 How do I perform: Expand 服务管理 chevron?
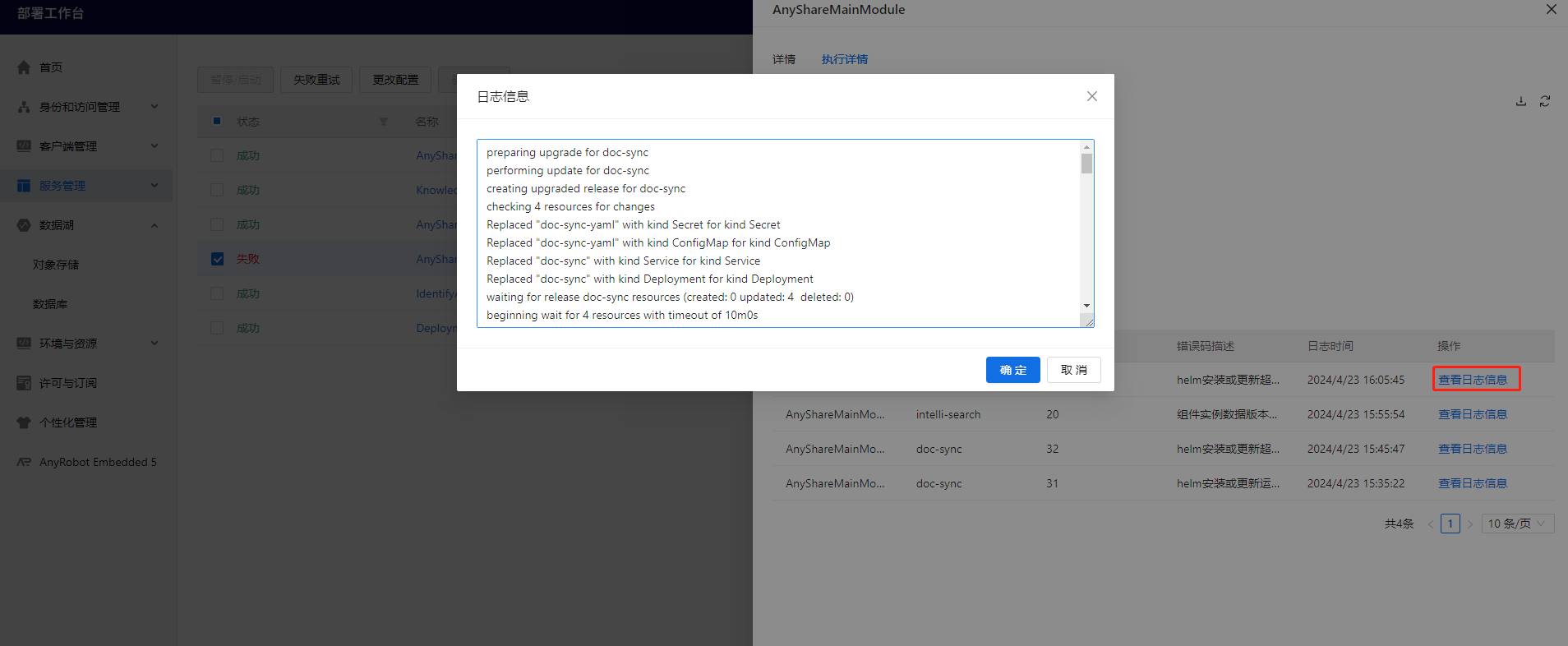point(154,185)
